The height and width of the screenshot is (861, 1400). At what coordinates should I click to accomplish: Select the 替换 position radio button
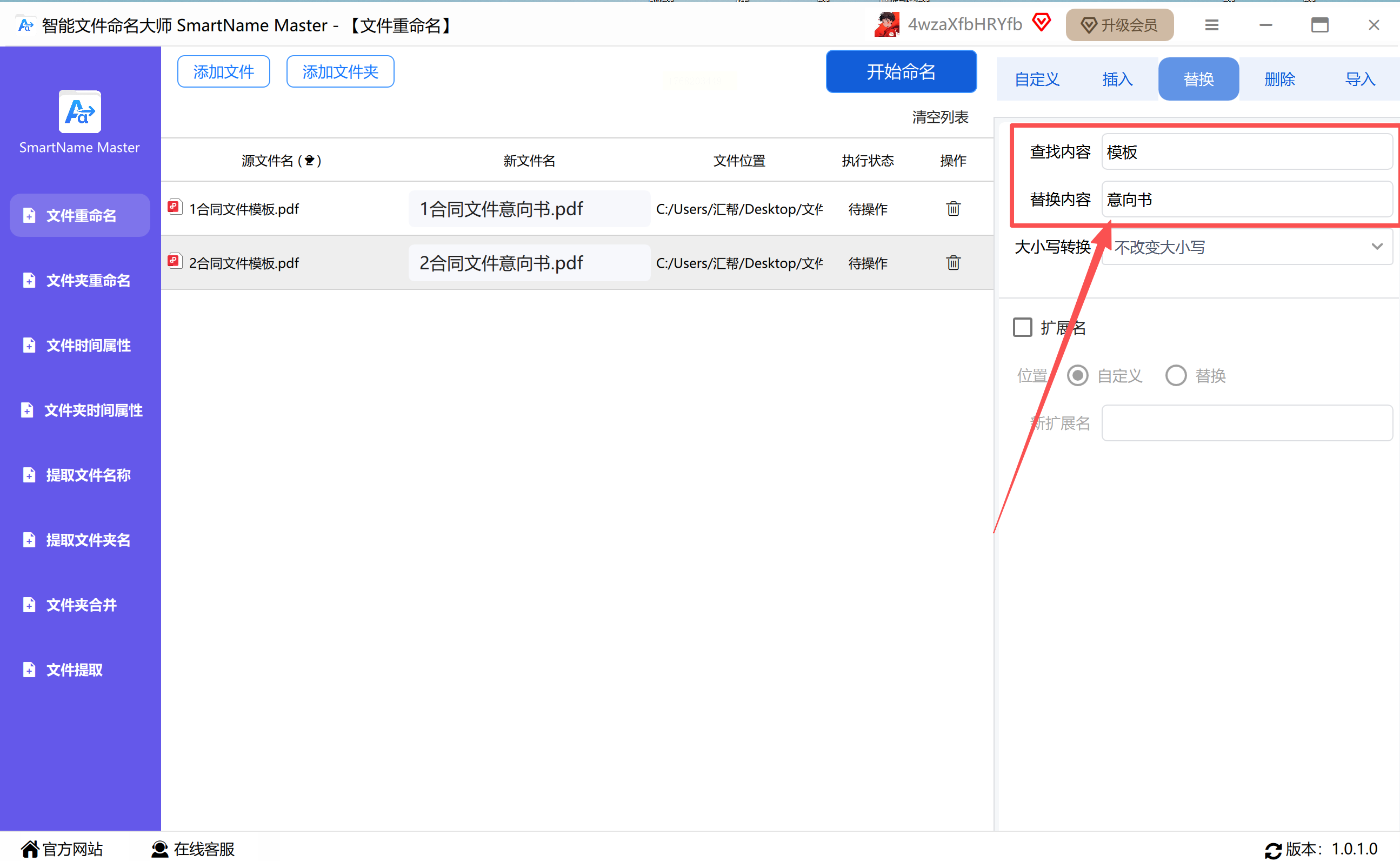coord(1176,375)
